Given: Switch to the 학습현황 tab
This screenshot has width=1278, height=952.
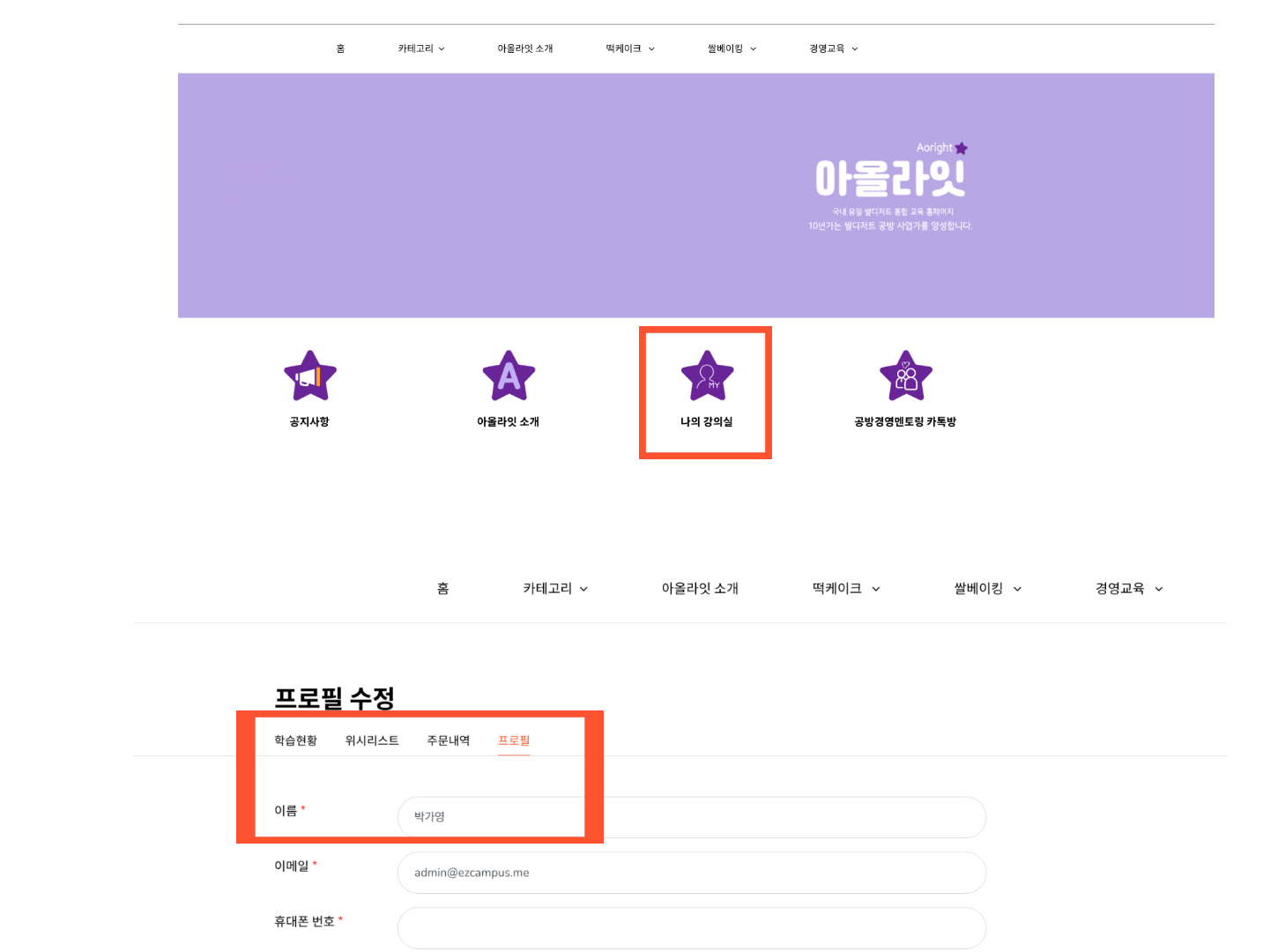Looking at the screenshot, I should pyautogui.click(x=295, y=740).
